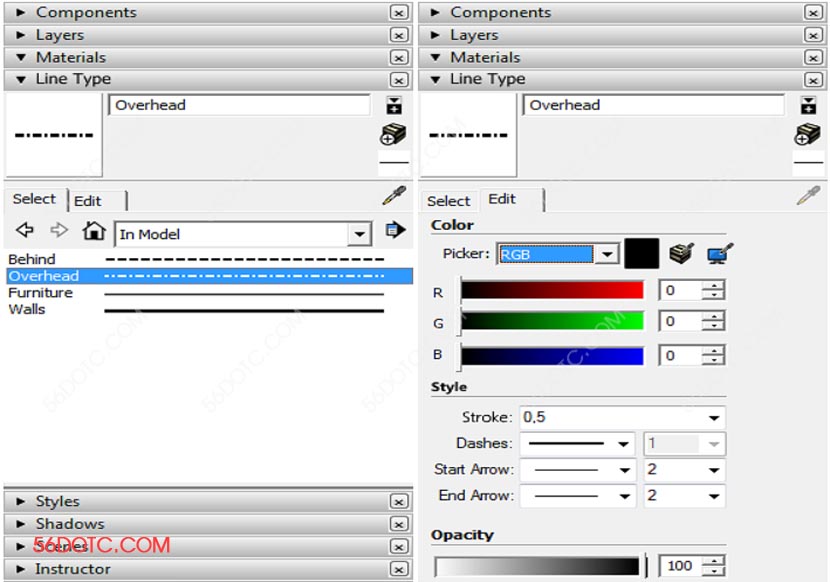The width and height of the screenshot is (830, 582).
Task: Click the eyedropper sample icon in left panel
Action: coord(394,197)
